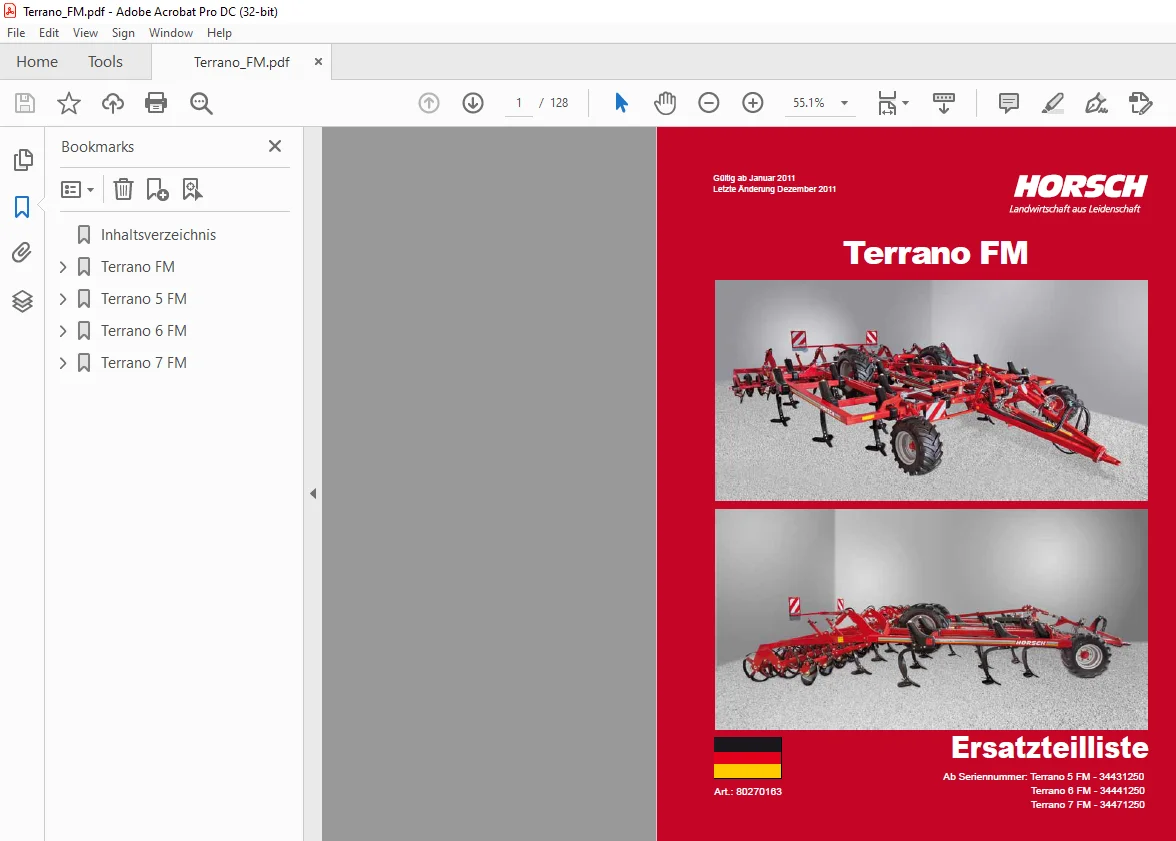Open the Inhaltsverzeichnis bookmark

click(x=158, y=235)
